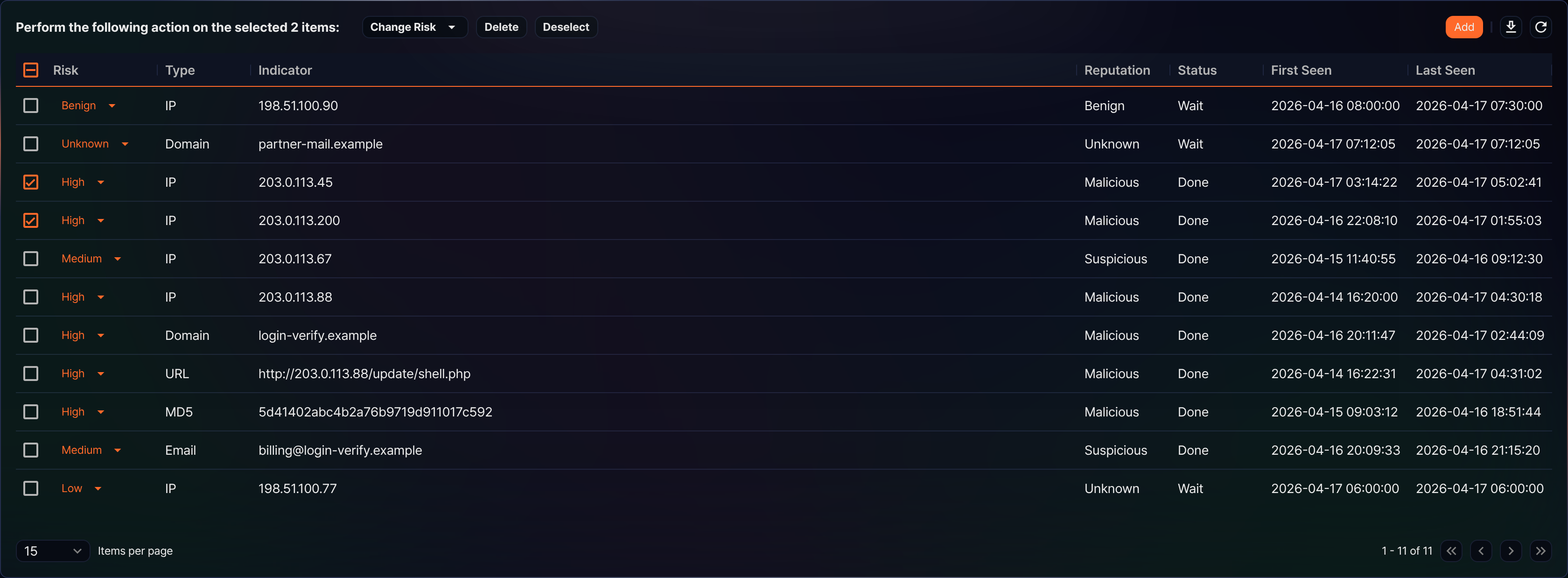This screenshot has height=578, width=1568.
Task: Go to first page of results
Action: 1451,550
